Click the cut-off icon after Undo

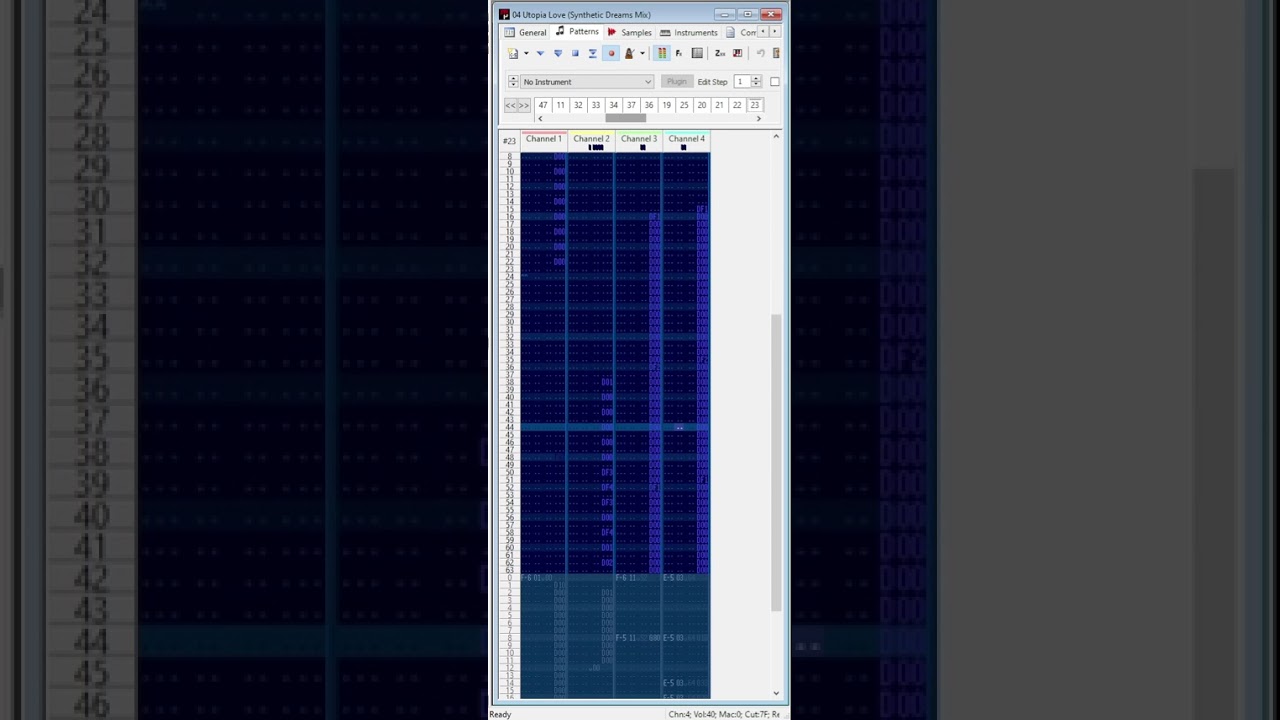[776, 53]
